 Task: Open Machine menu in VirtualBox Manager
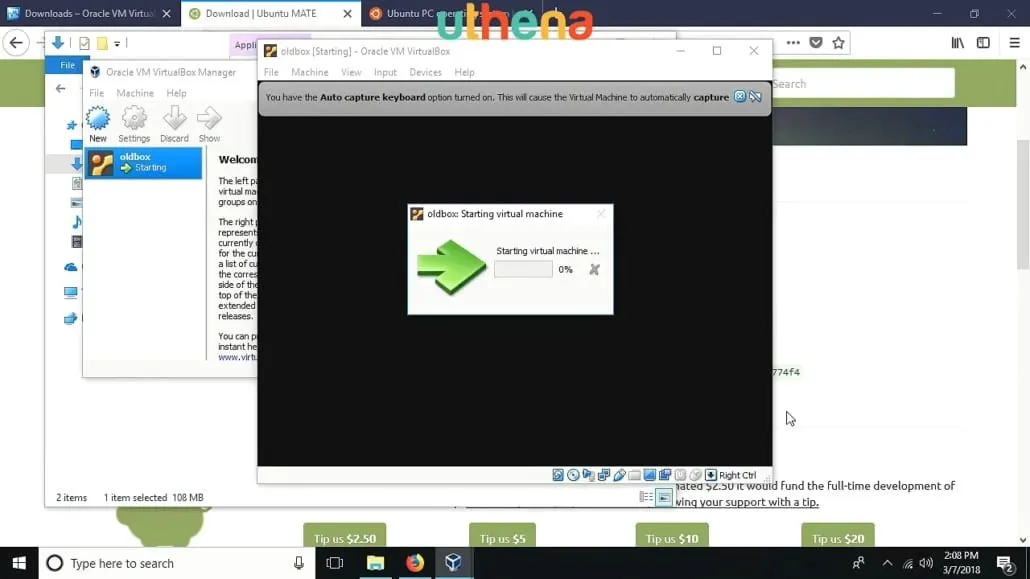pyautogui.click(x=135, y=93)
